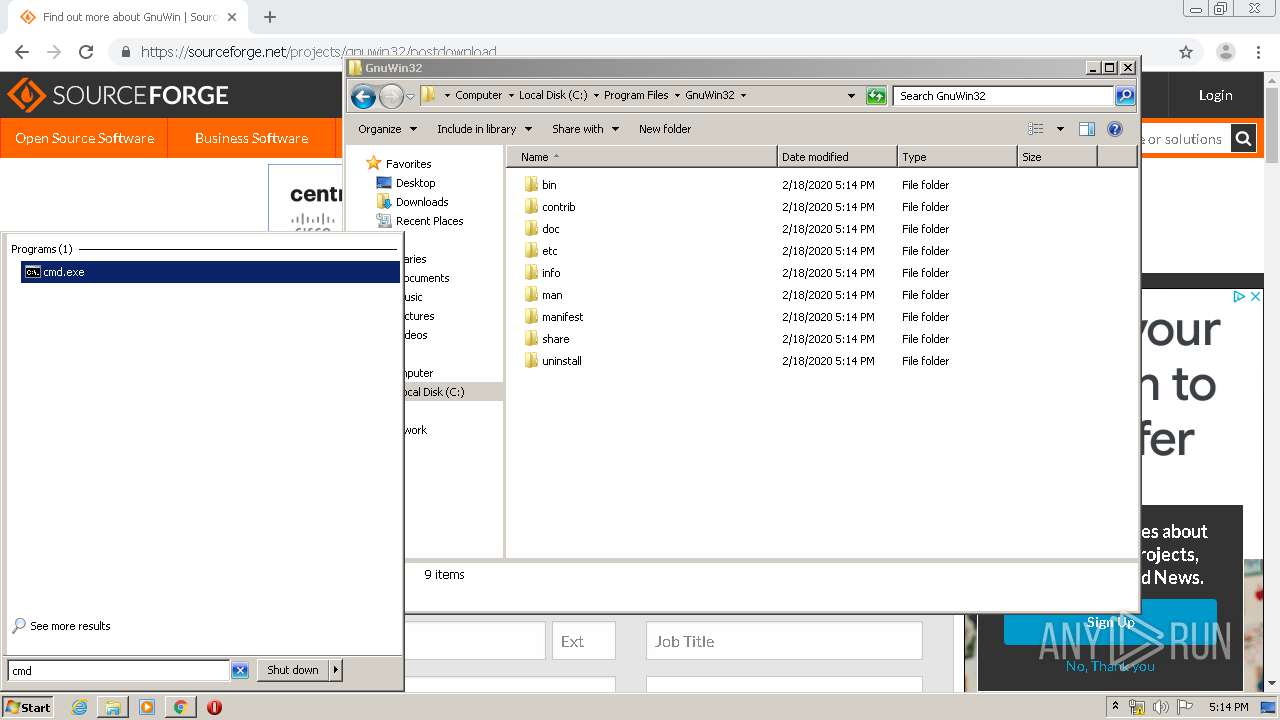Expand GnuWin32 breadcrumb arrow

tap(743, 96)
